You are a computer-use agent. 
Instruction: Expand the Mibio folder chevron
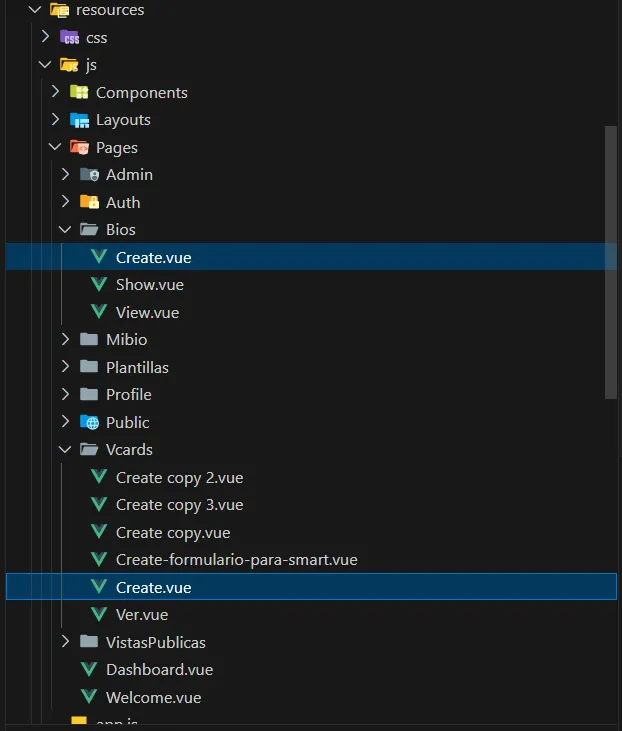tap(65, 339)
